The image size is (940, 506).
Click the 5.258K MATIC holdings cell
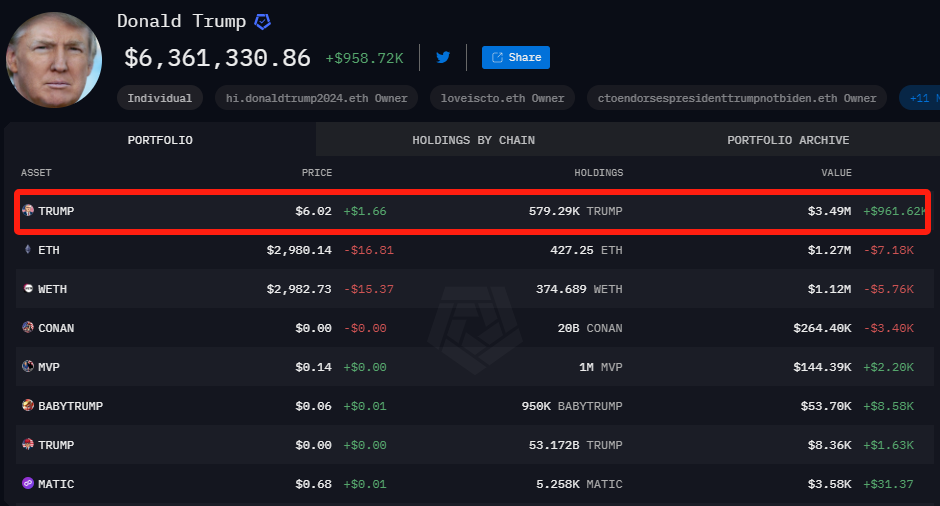(579, 484)
